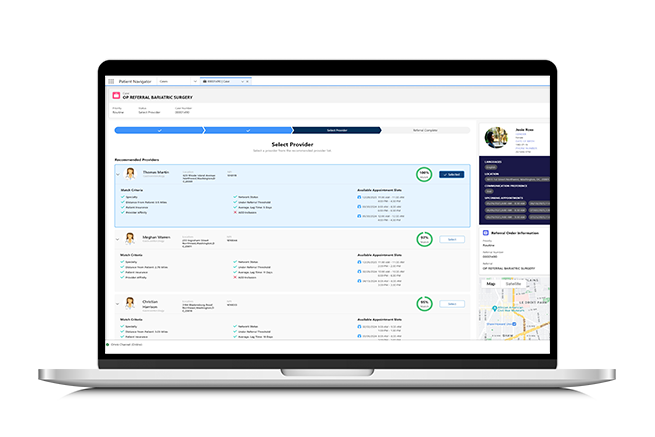Click Josie Ross patient photo
The width and height of the screenshot is (655, 437).
494,138
